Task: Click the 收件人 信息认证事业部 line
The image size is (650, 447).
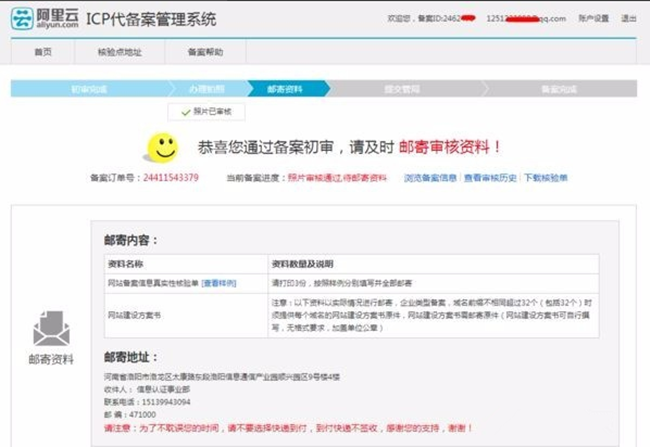Action: click(147, 389)
